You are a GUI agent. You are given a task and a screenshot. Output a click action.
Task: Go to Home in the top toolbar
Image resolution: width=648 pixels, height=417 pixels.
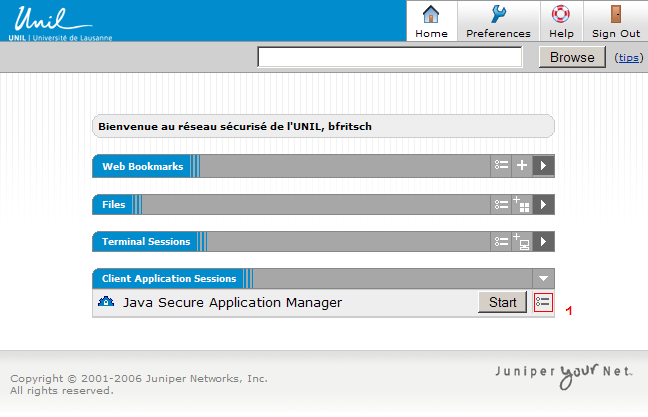(431, 21)
